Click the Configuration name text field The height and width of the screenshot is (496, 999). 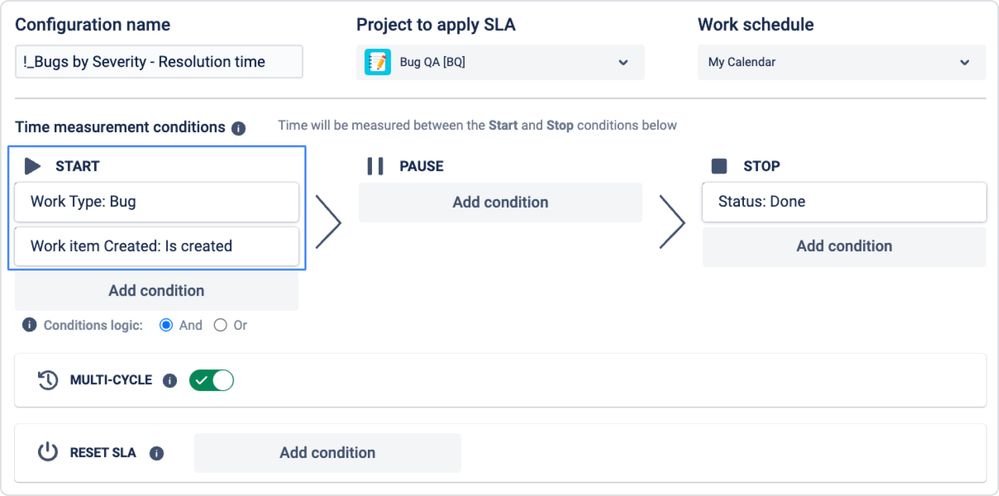[159, 62]
